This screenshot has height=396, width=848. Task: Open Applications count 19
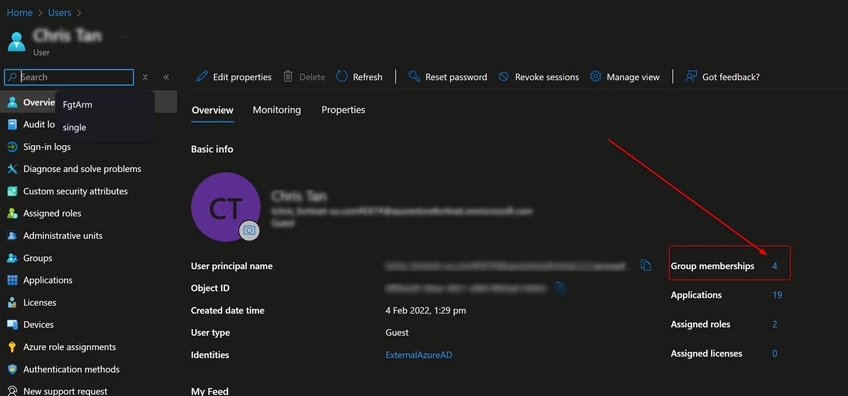tap(777, 295)
